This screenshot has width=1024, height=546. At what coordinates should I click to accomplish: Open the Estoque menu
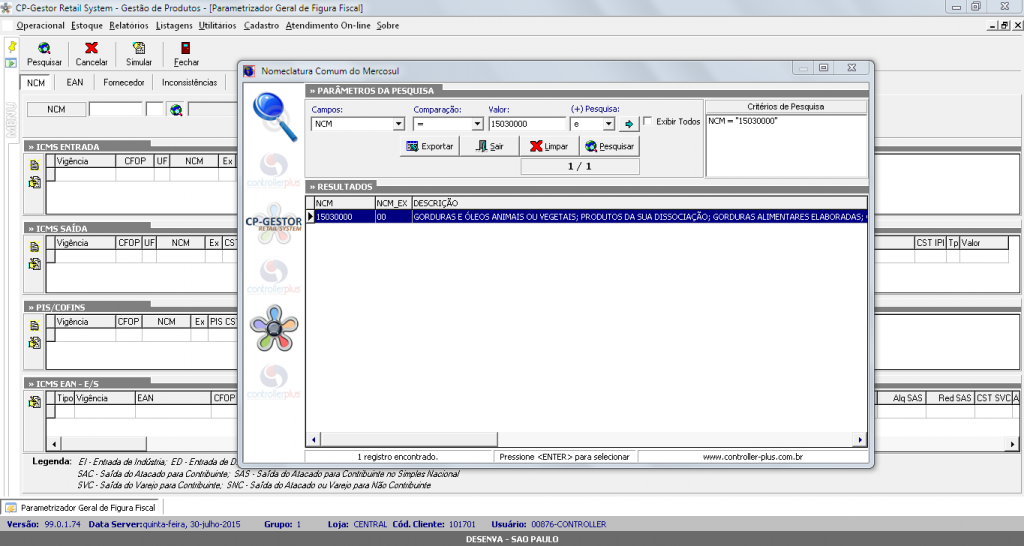click(87, 25)
